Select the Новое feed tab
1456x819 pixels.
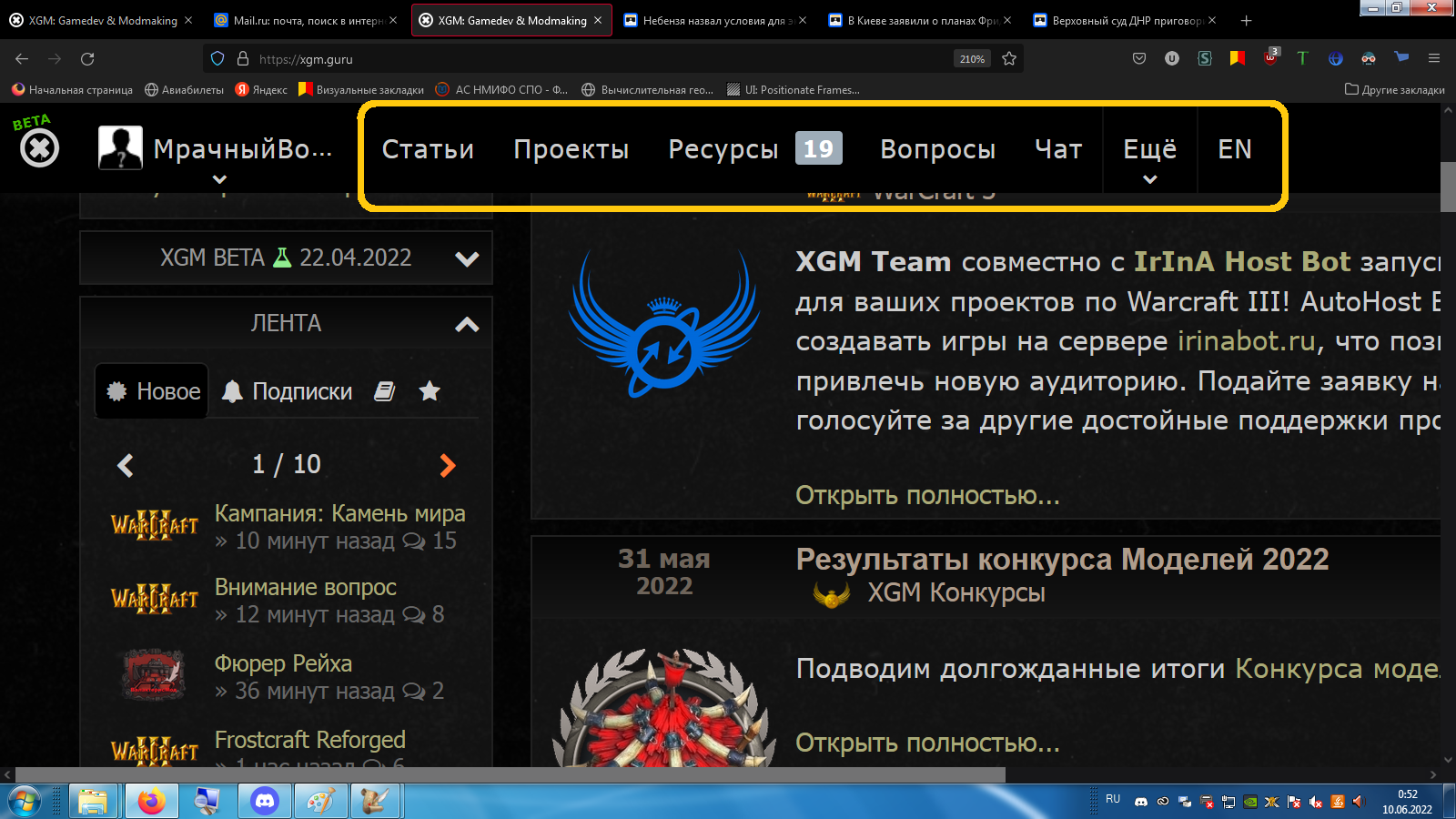pos(152,391)
